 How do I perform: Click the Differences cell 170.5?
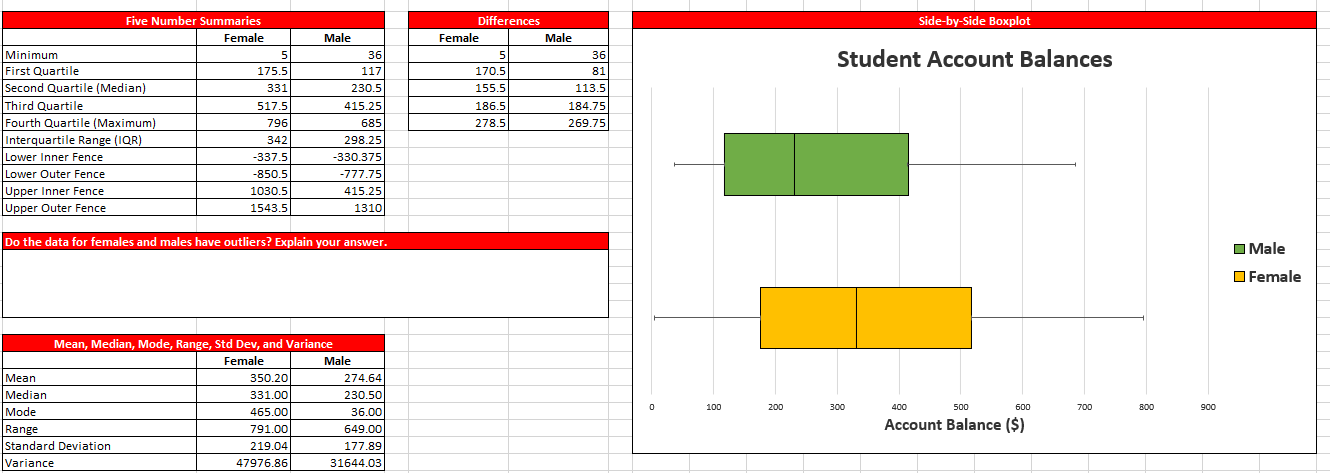(459, 71)
